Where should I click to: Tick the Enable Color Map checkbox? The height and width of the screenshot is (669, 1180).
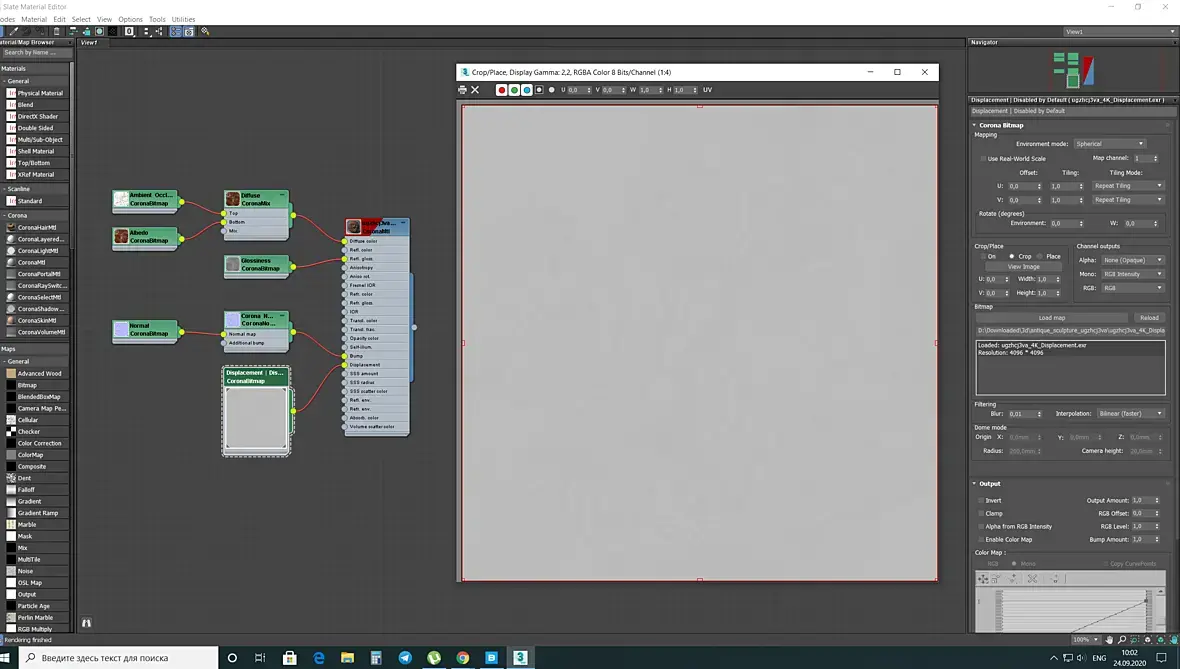[981, 540]
